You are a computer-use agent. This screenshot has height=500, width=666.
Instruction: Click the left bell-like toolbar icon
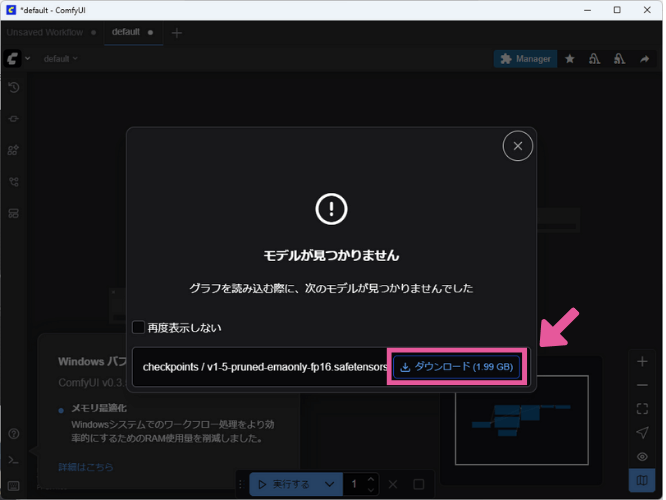tap(595, 59)
